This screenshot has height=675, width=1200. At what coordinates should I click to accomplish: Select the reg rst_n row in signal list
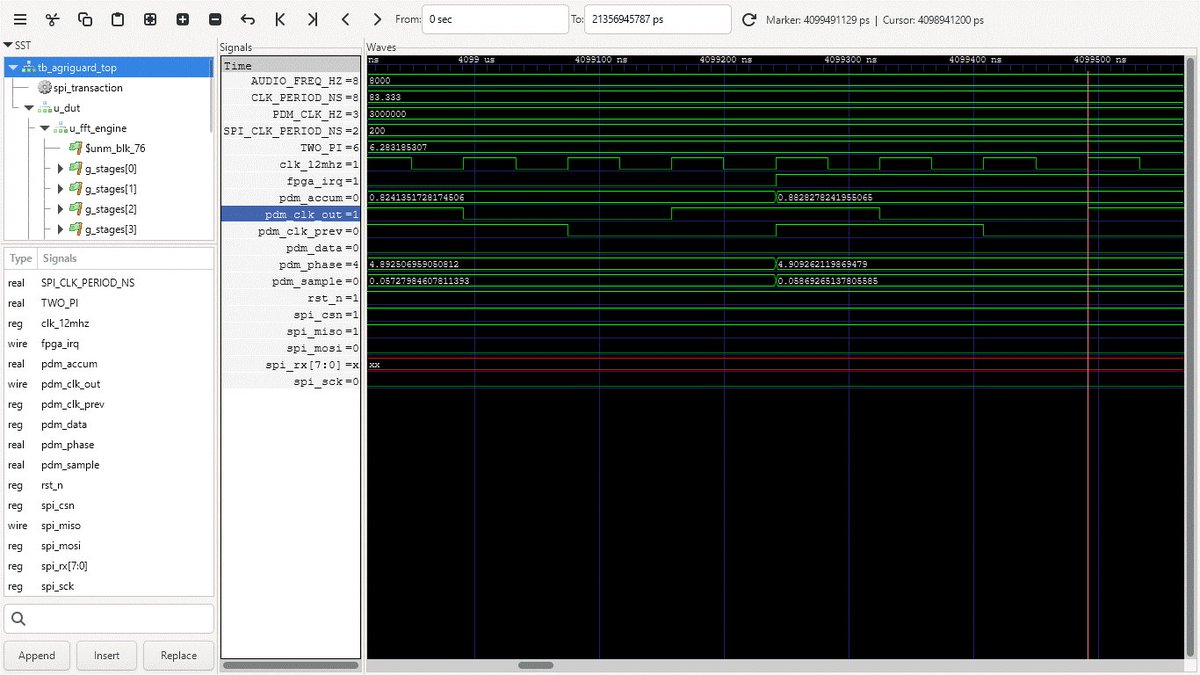click(x=109, y=485)
